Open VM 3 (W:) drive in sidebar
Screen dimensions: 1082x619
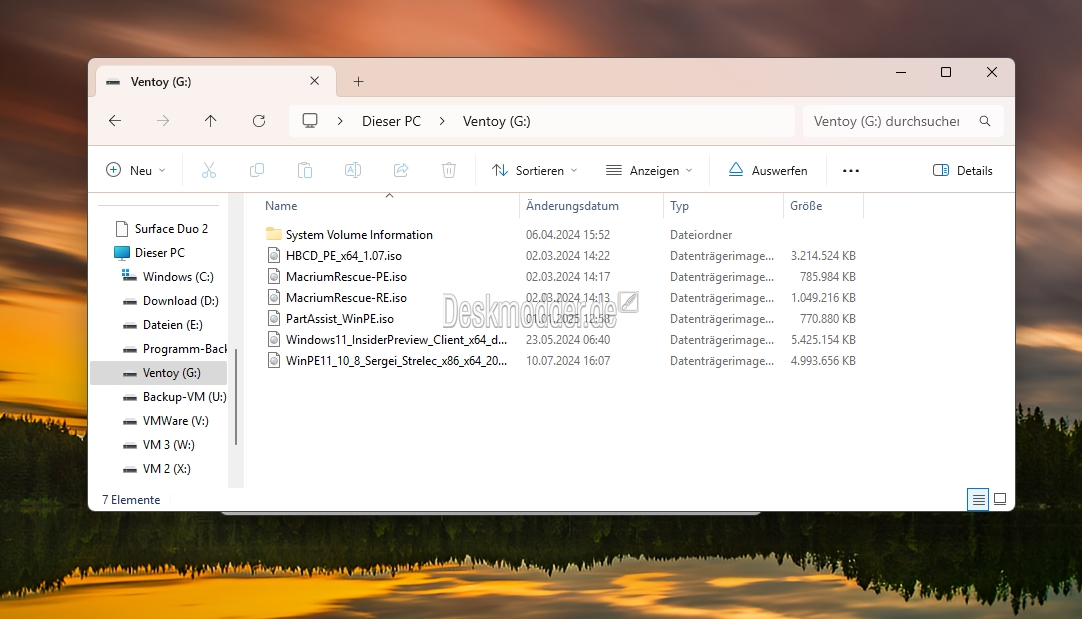click(x=168, y=444)
